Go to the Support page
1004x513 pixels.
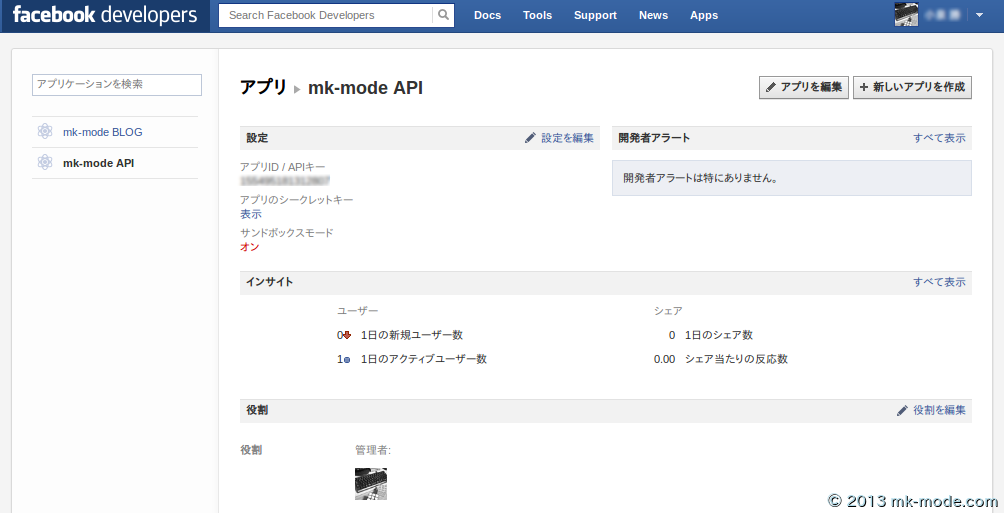pyautogui.click(x=595, y=15)
